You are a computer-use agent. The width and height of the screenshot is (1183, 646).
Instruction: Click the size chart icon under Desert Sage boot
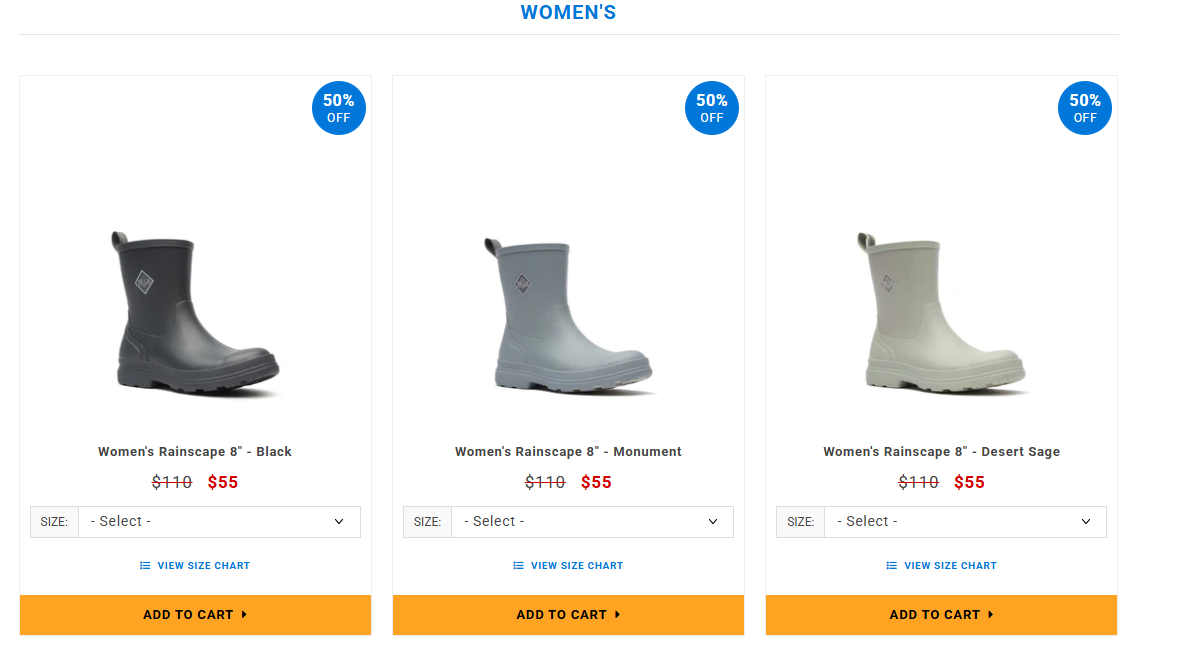pos(890,565)
